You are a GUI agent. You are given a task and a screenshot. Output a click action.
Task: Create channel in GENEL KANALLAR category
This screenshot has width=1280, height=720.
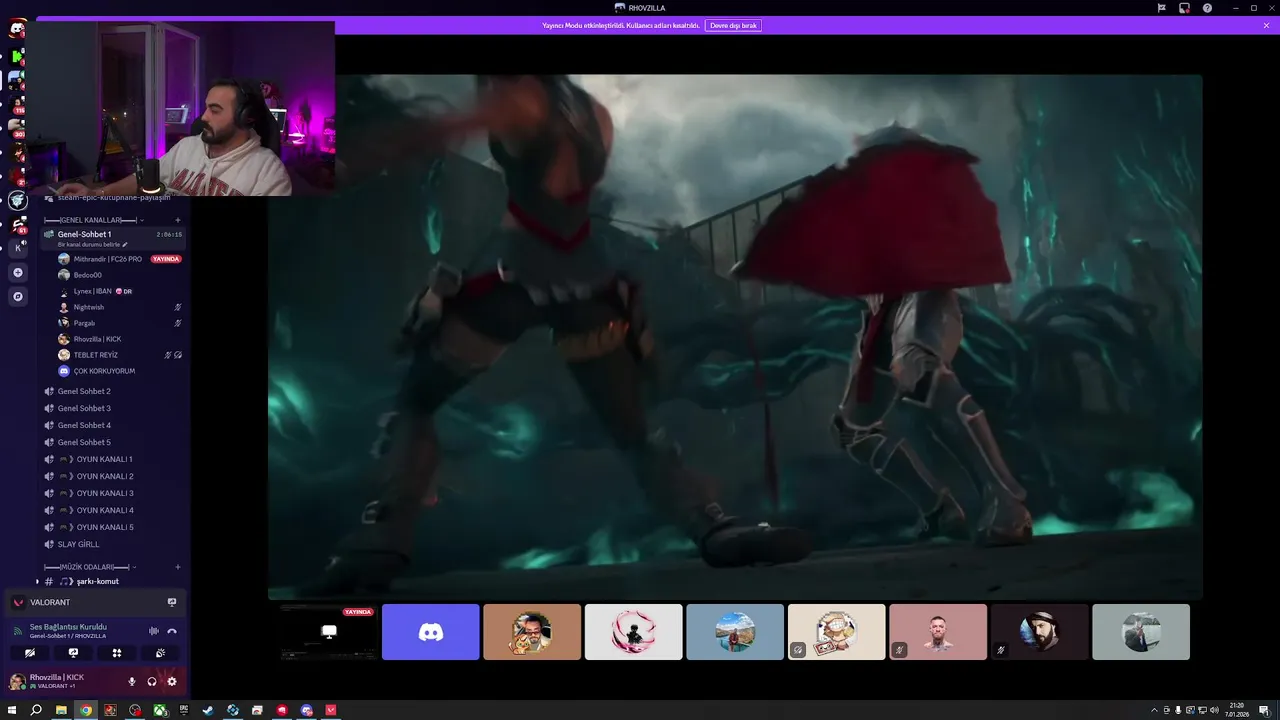tap(178, 220)
